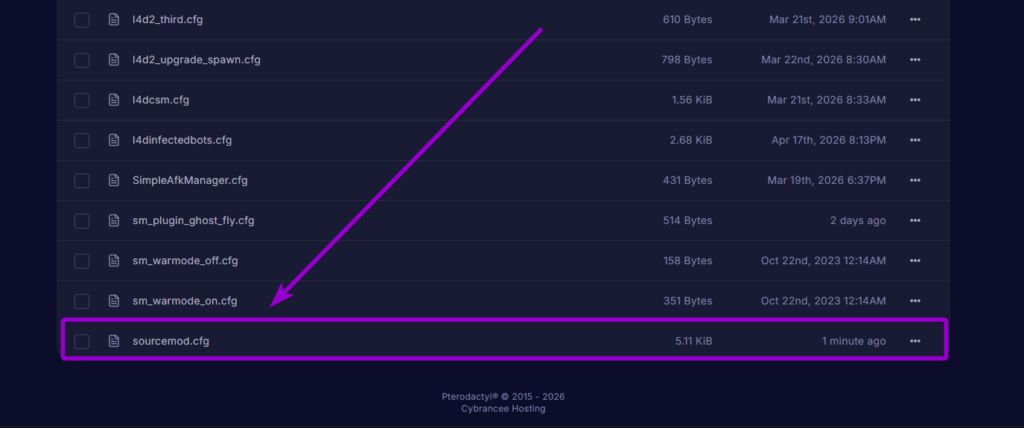
Task: Open l4dinfectedbots.cfg for editing
Action: [182, 140]
